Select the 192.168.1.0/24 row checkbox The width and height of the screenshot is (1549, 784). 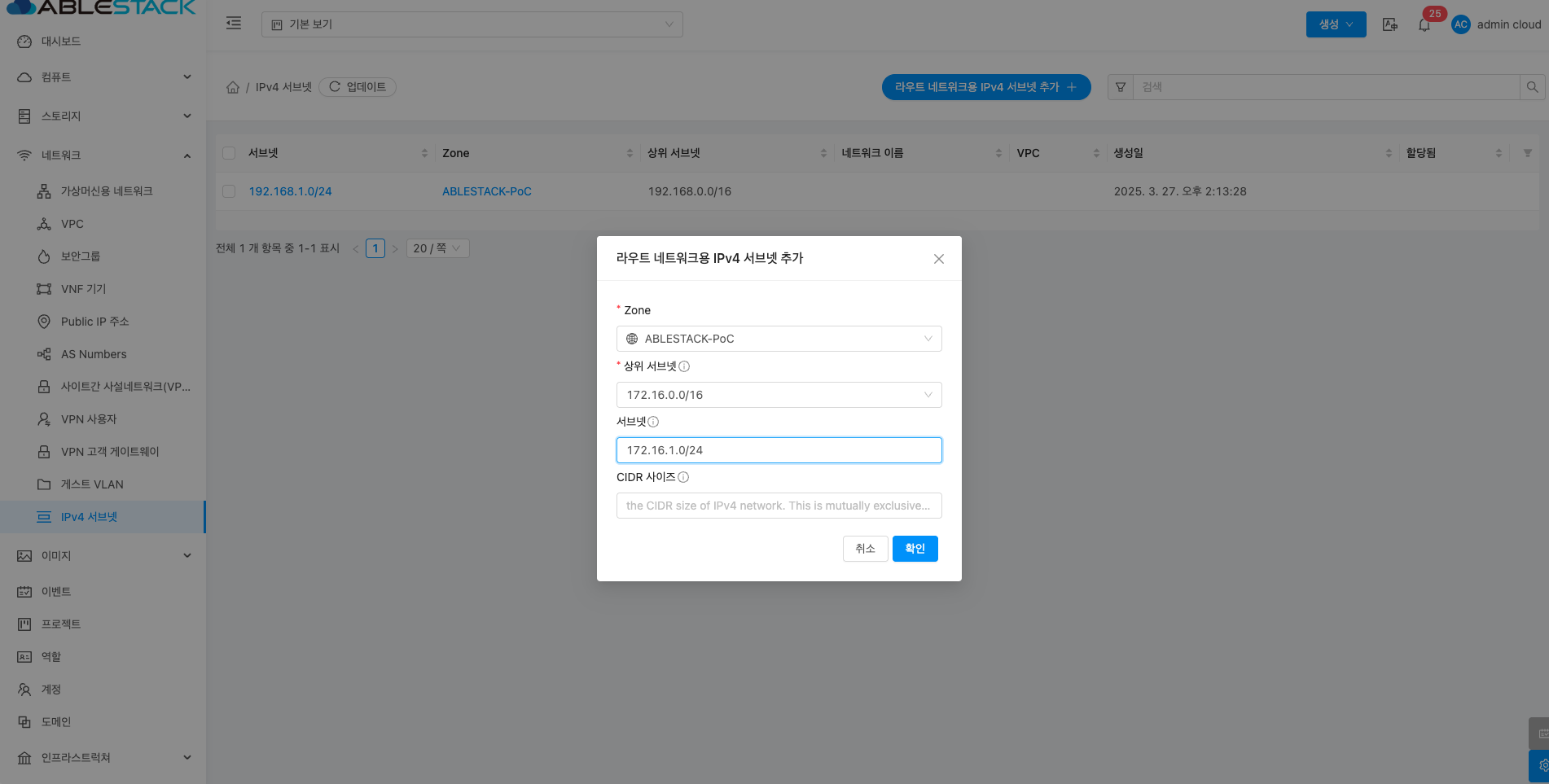pos(229,191)
